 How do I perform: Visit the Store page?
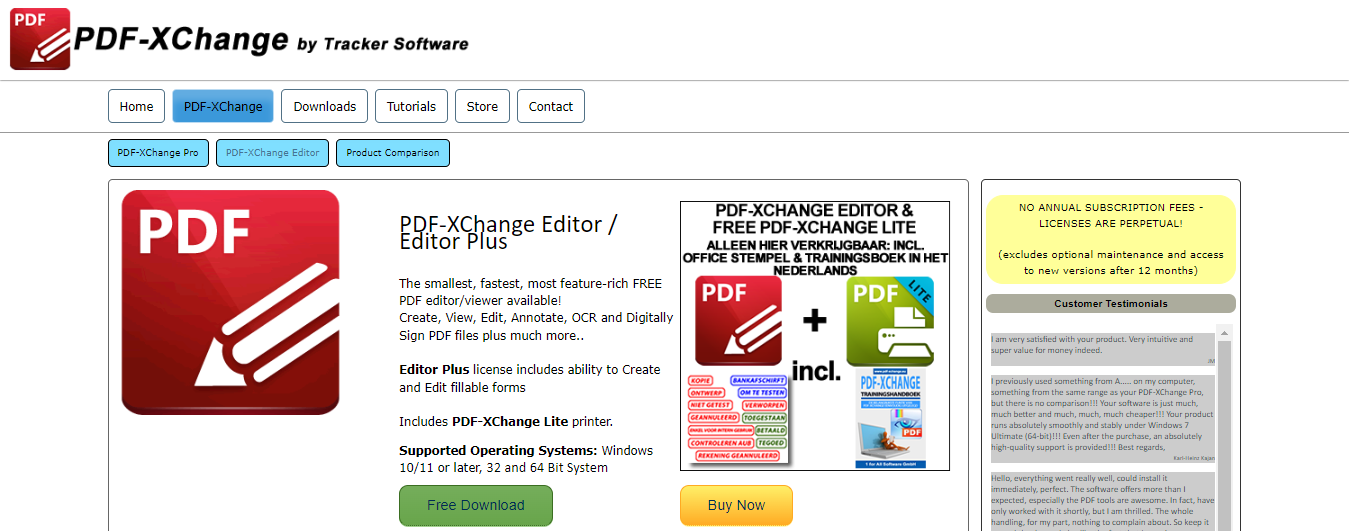(x=482, y=106)
